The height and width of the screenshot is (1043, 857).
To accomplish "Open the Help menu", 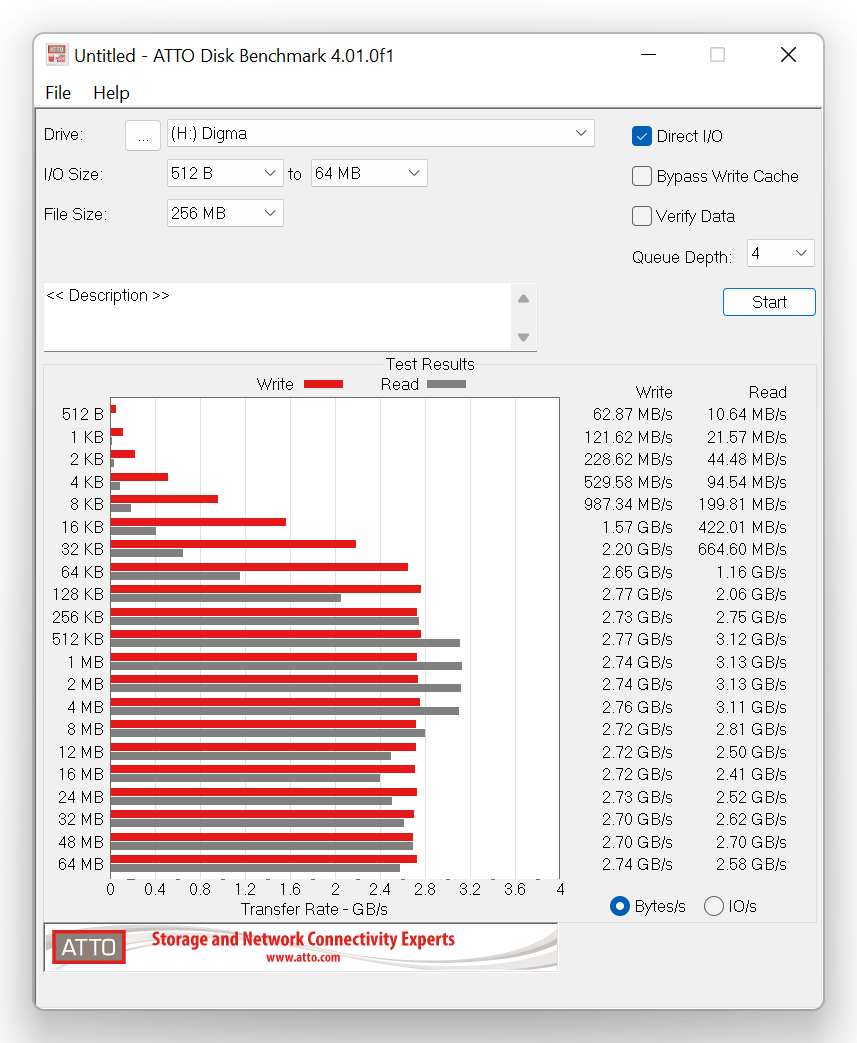I will tap(111, 92).
